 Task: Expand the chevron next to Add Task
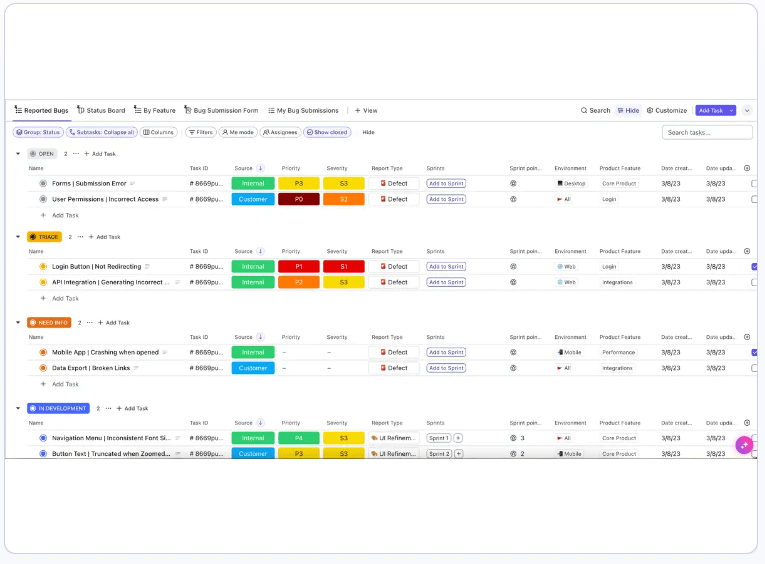tap(747, 110)
